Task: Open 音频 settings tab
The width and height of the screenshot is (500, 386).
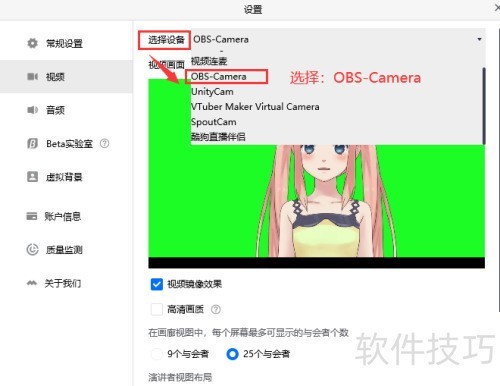Action: 66,110
